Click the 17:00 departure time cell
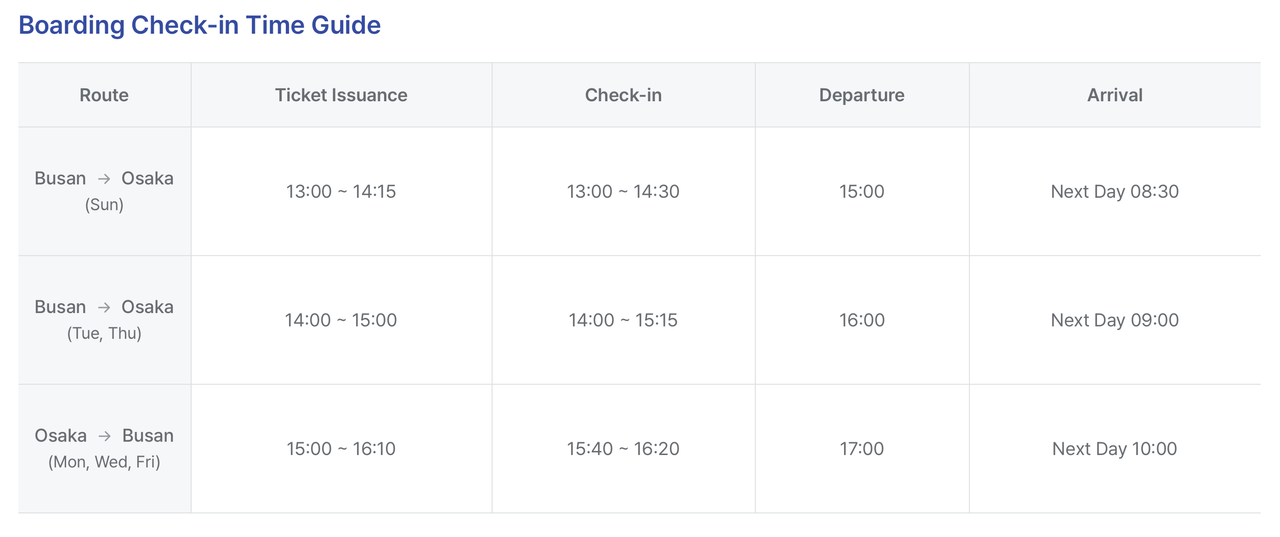The height and width of the screenshot is (537, 1280). point(862,449)
